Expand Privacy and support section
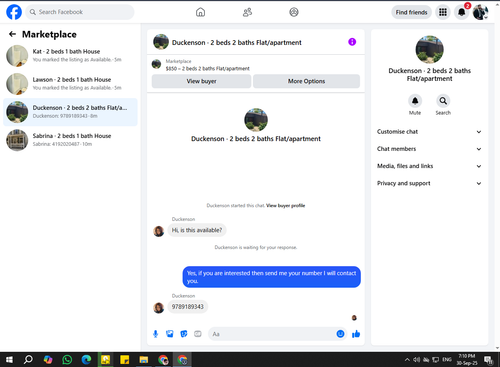500x367 pixels. coord(429,183)
